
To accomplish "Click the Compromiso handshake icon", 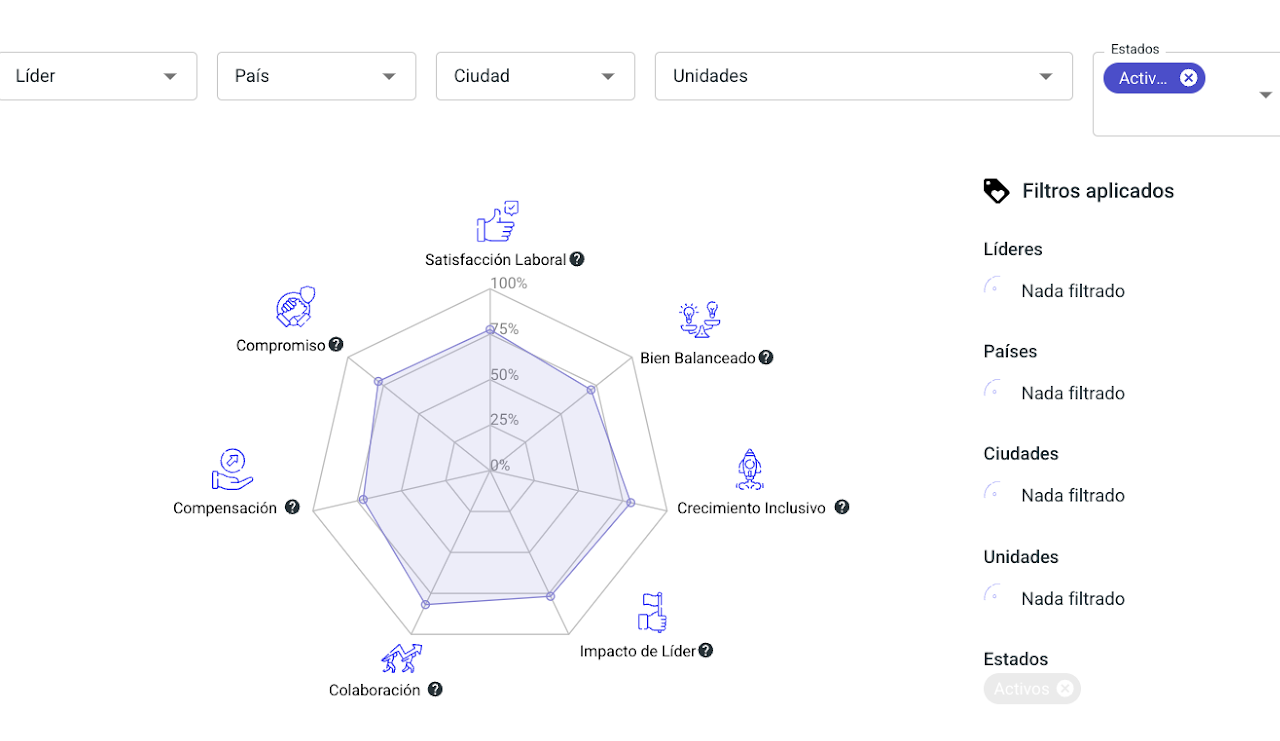I will [x=295, y=306].
